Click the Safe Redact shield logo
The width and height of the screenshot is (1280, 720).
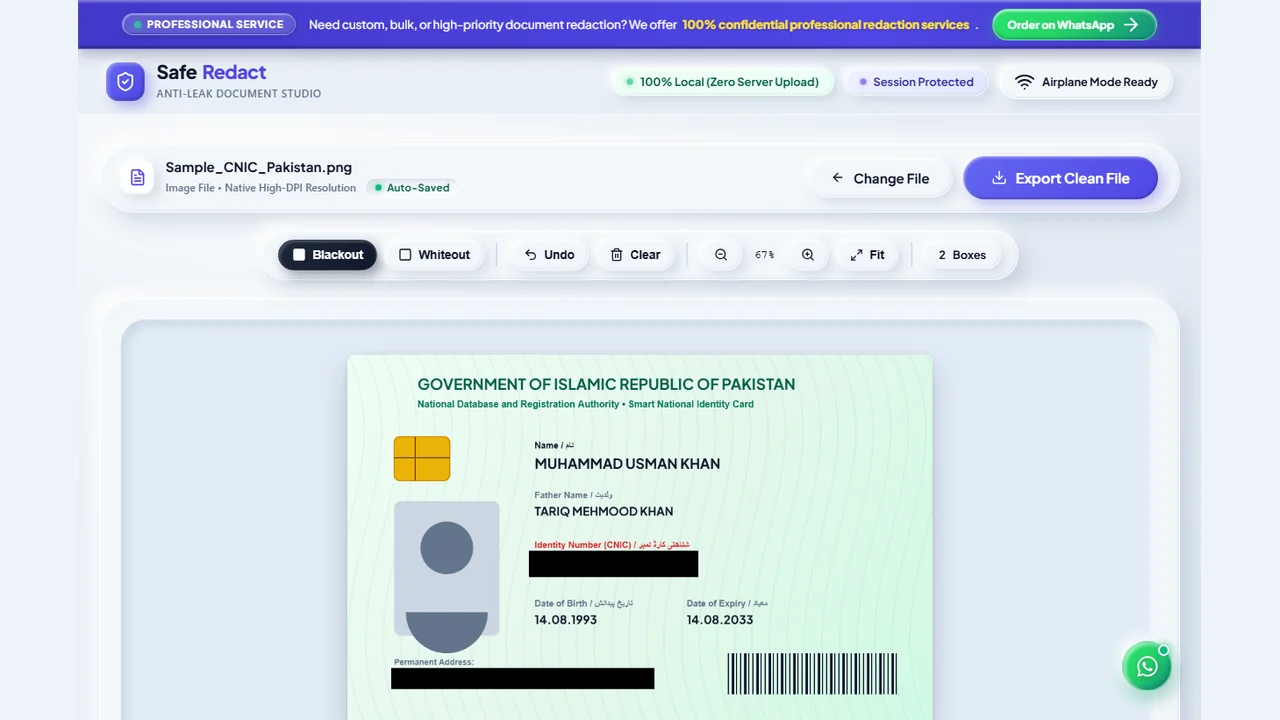point(125,82)
